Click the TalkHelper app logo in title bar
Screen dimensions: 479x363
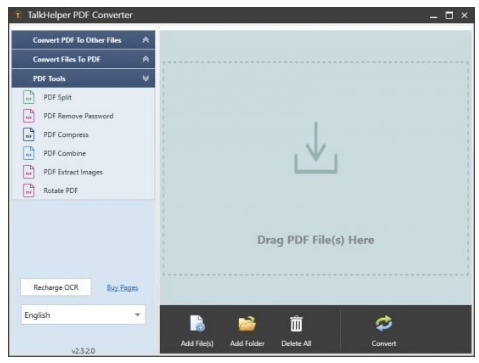(x=18, y=15)
